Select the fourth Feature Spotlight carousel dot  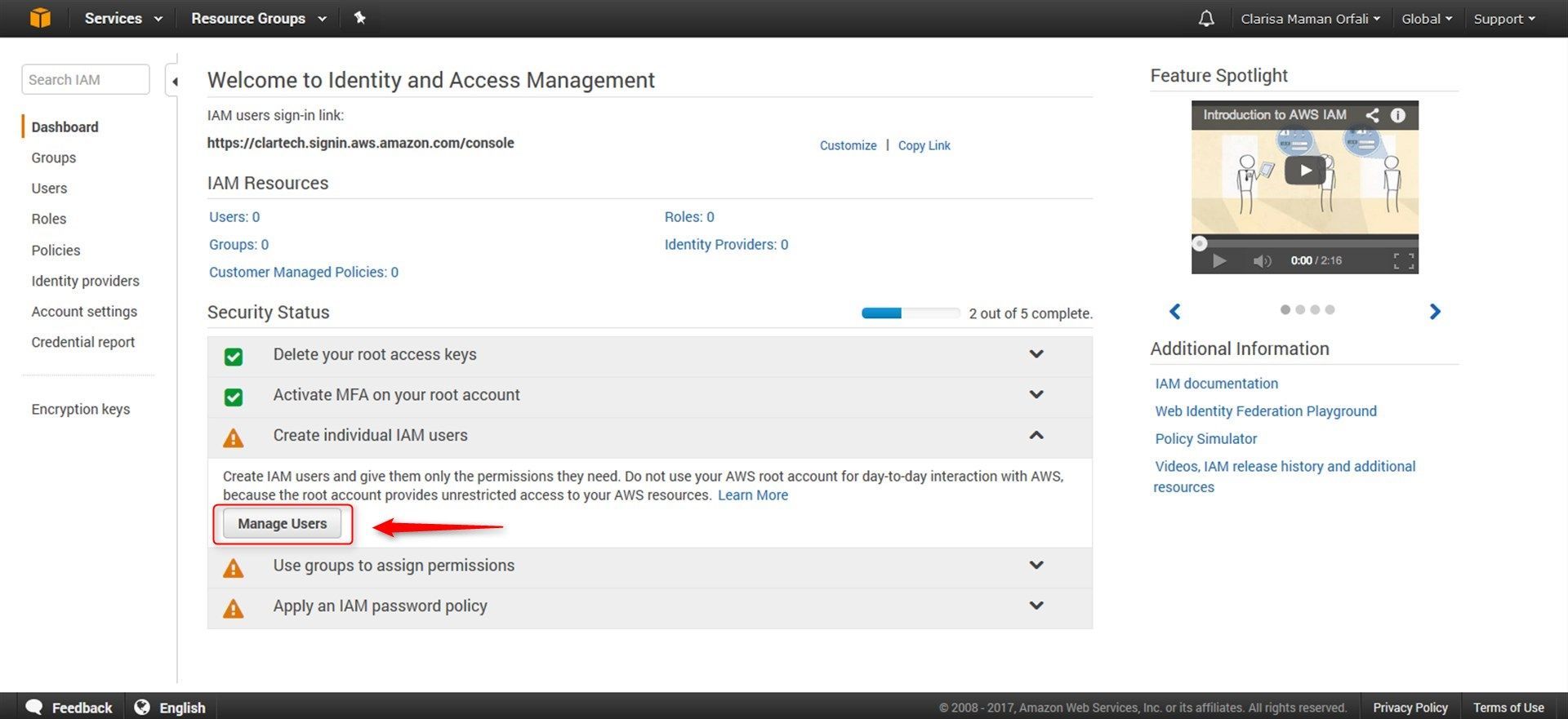tap(1330, 309)
